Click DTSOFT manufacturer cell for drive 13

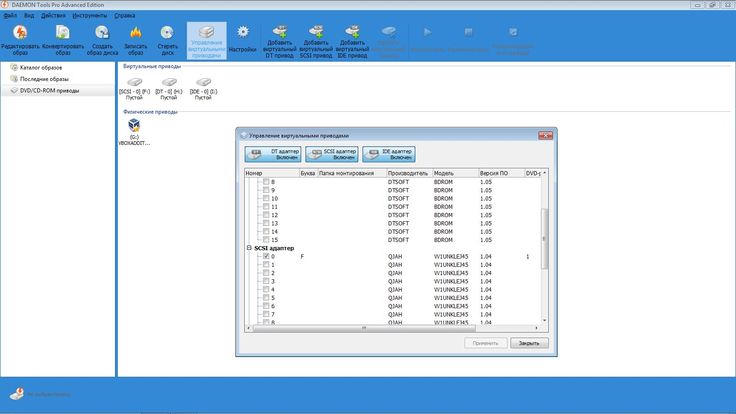pos(399,223)
